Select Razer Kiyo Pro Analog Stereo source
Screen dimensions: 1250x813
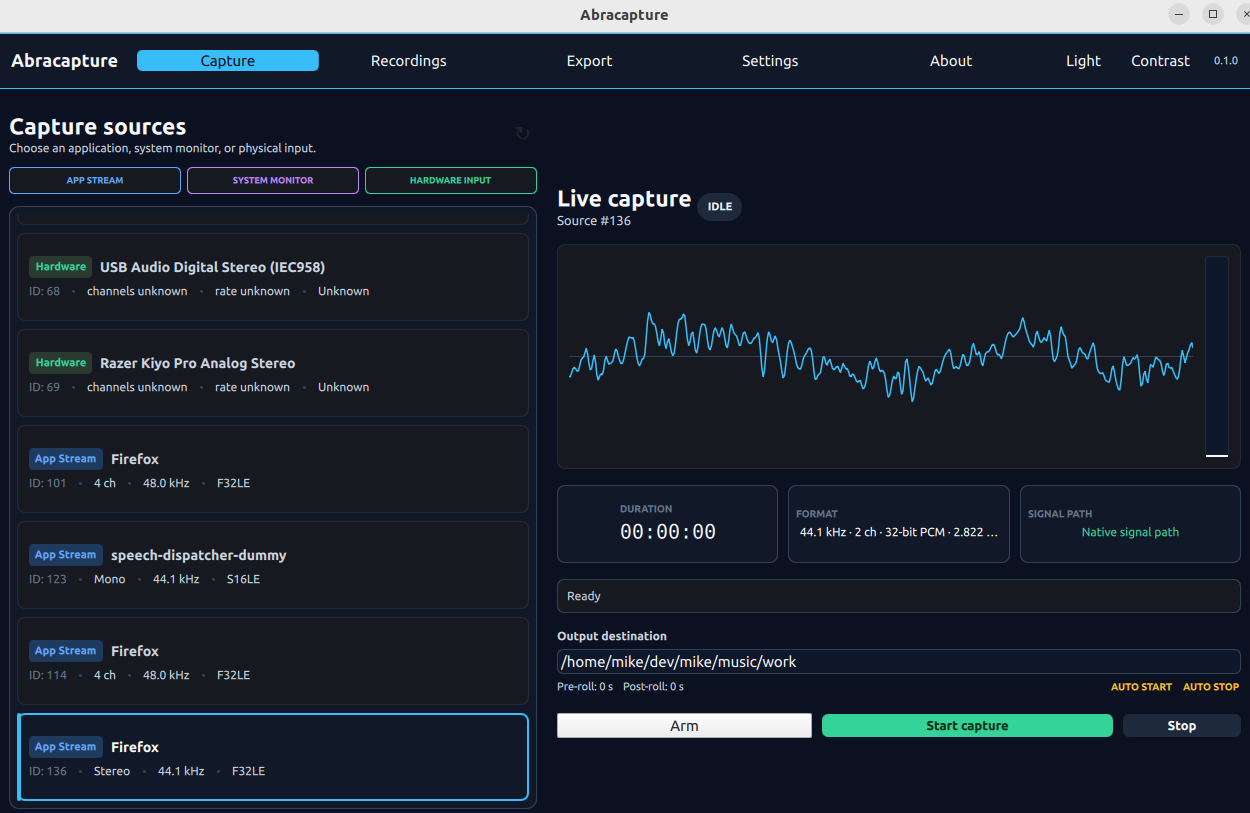[x=273, y=373]
